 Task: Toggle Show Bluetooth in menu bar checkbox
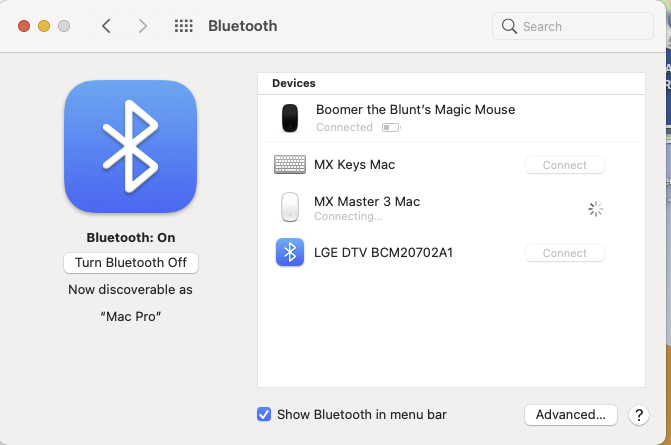point(264,414)
